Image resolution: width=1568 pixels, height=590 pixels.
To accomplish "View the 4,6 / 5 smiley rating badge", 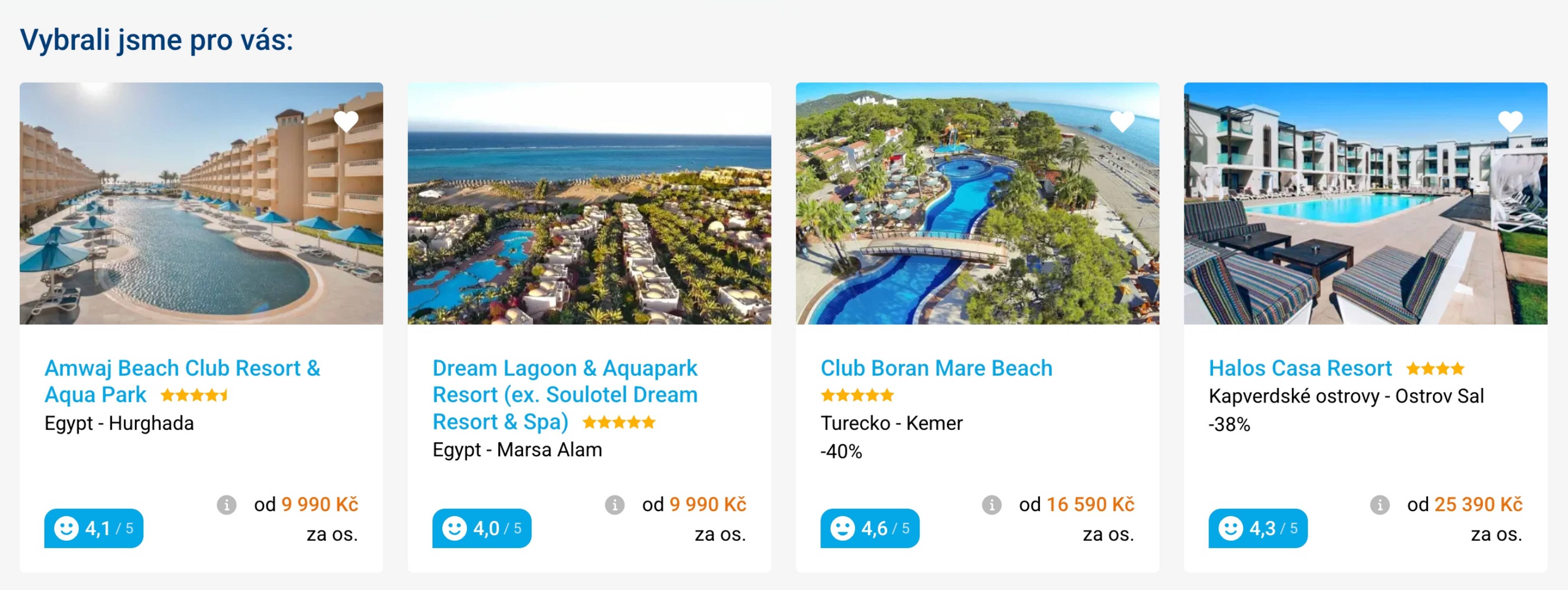I will (x=869, y=528).
